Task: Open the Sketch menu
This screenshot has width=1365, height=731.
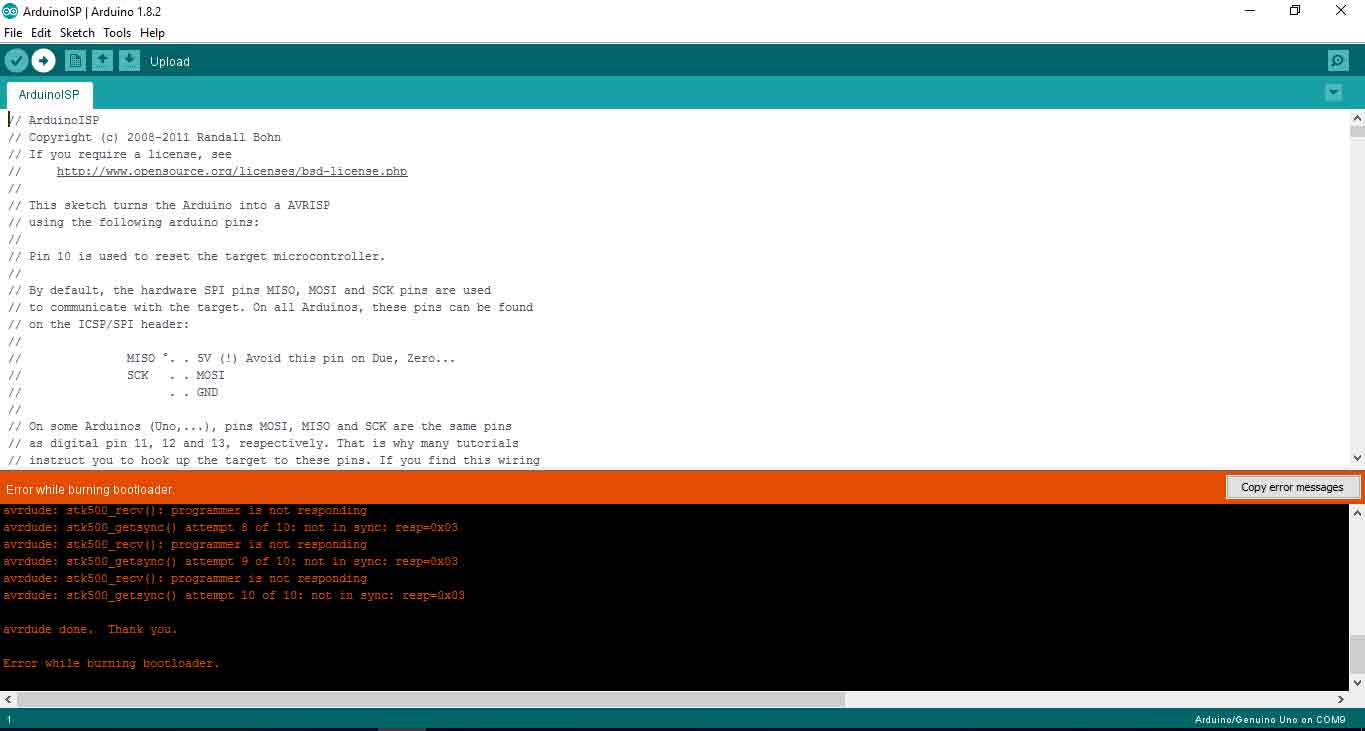Action: [77, 33]
